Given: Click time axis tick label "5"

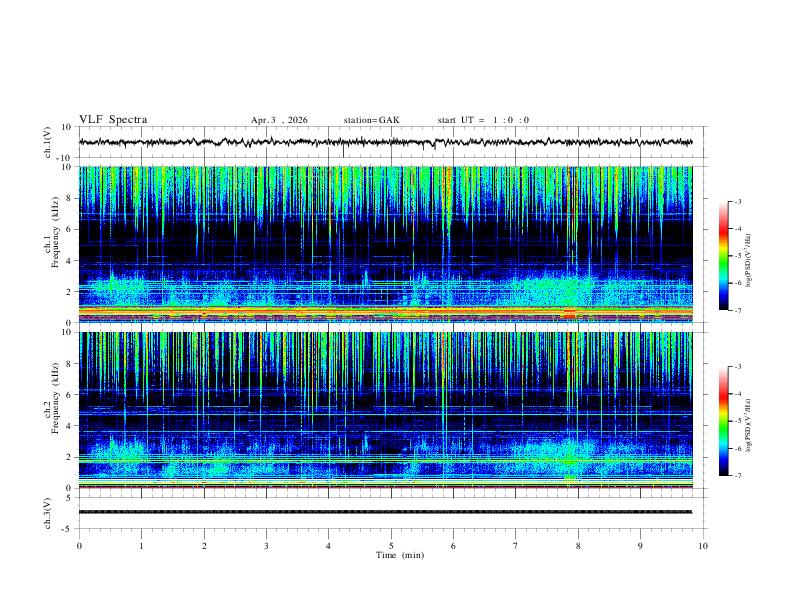Looking at the screenshot, I should (x=391, y=546).
